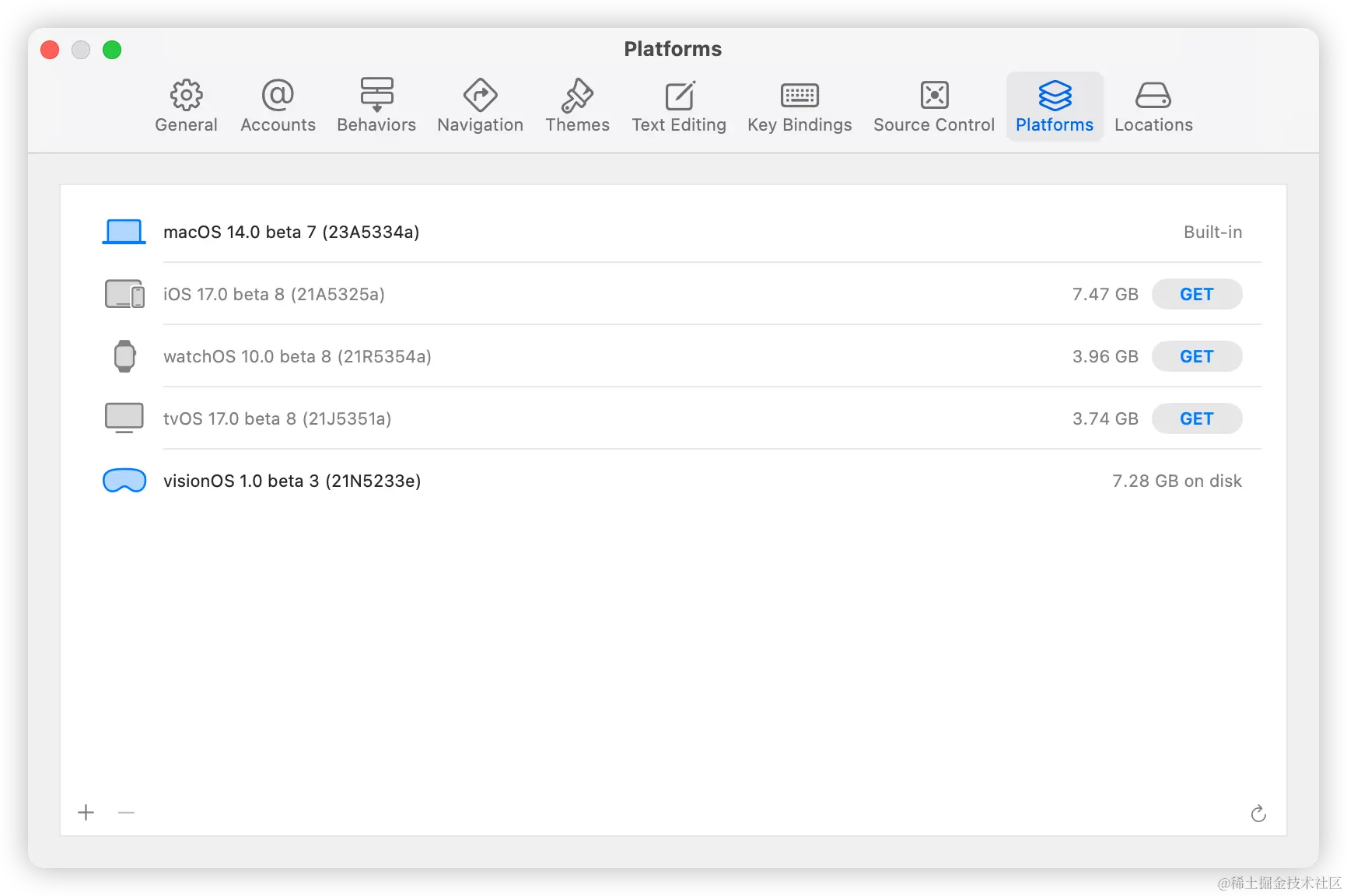1347x896 pixels.
Task: Click the 7.28 GB on disk label
Action: (1177, 481)
